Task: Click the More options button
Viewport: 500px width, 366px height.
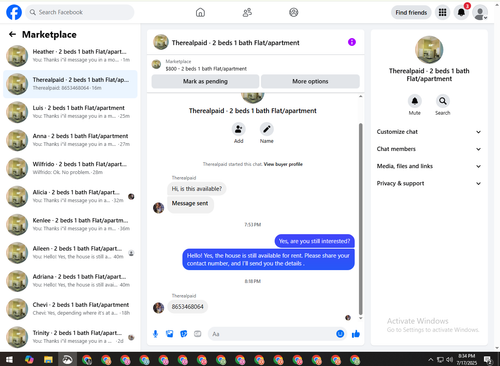Action: point(310,81)
